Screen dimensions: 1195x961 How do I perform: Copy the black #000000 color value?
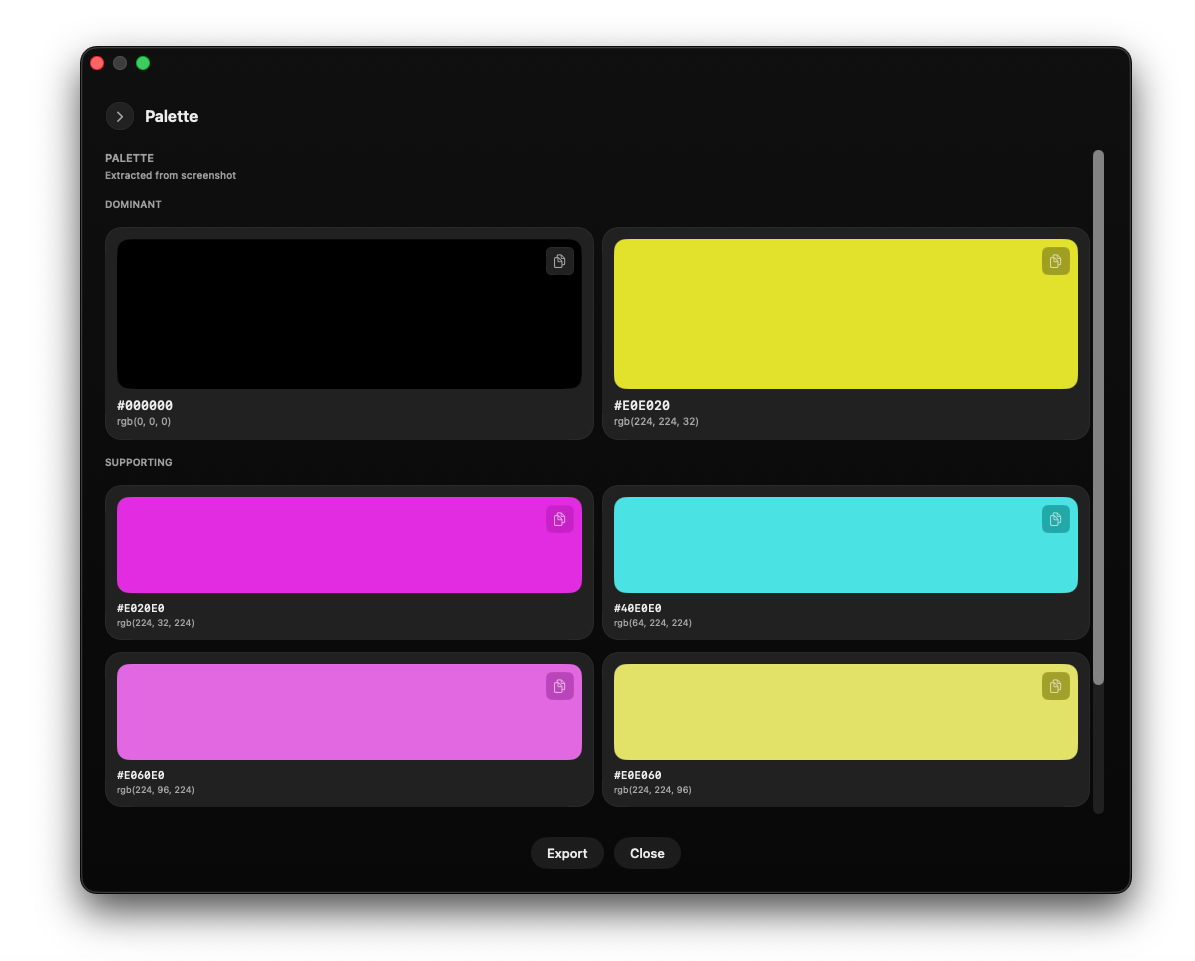pyautogui.click(x=559, y=261)
